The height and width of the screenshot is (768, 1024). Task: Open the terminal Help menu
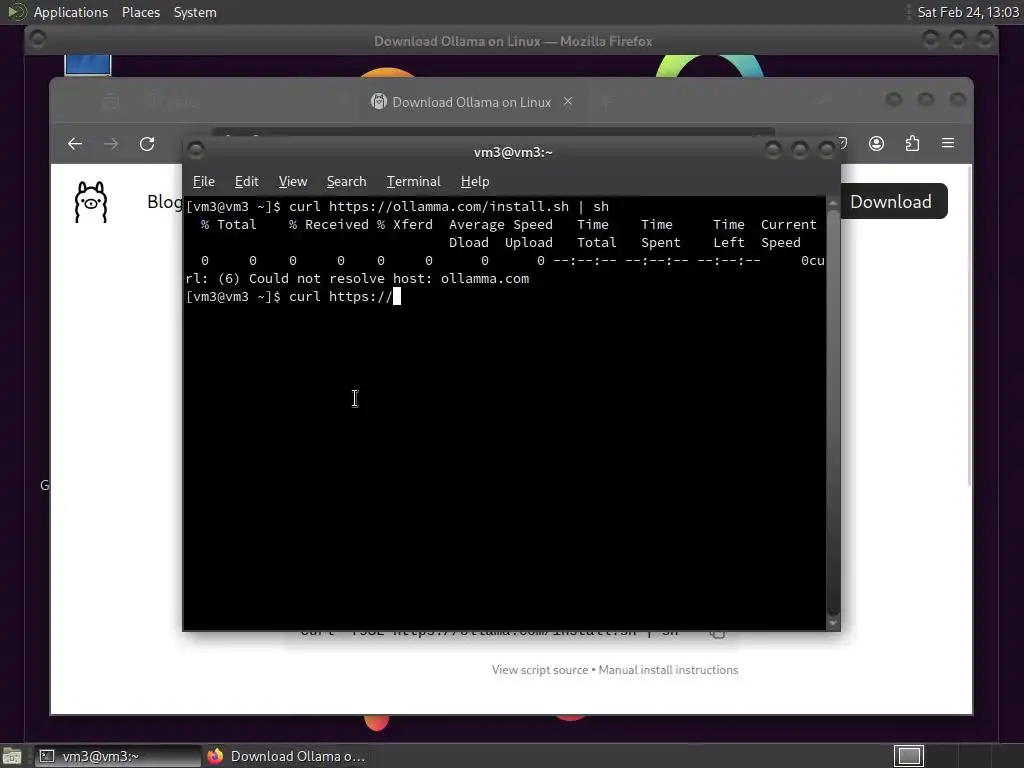475,182
